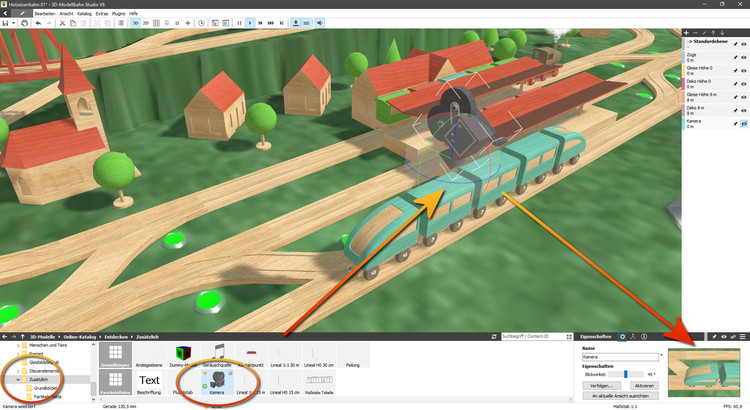Select the Geräuschquelle sound source model
750x410 pixels.
(217, 355)
